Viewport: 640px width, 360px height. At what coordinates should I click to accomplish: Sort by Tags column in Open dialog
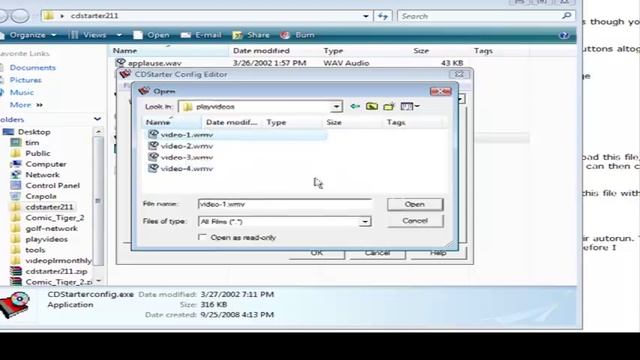point(413,122)
